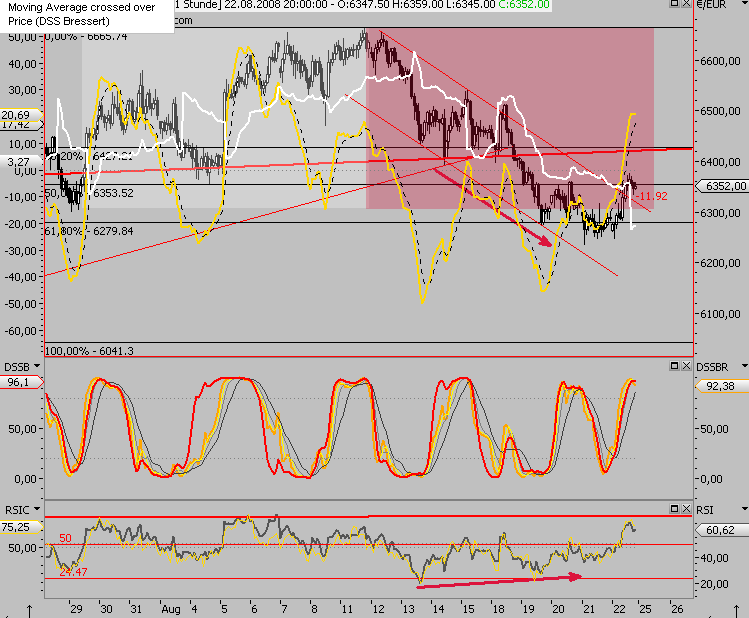The width and height of the screenshot is (749, 618).
Task: Close the RSI indicator panel
Action: [686, 509]
